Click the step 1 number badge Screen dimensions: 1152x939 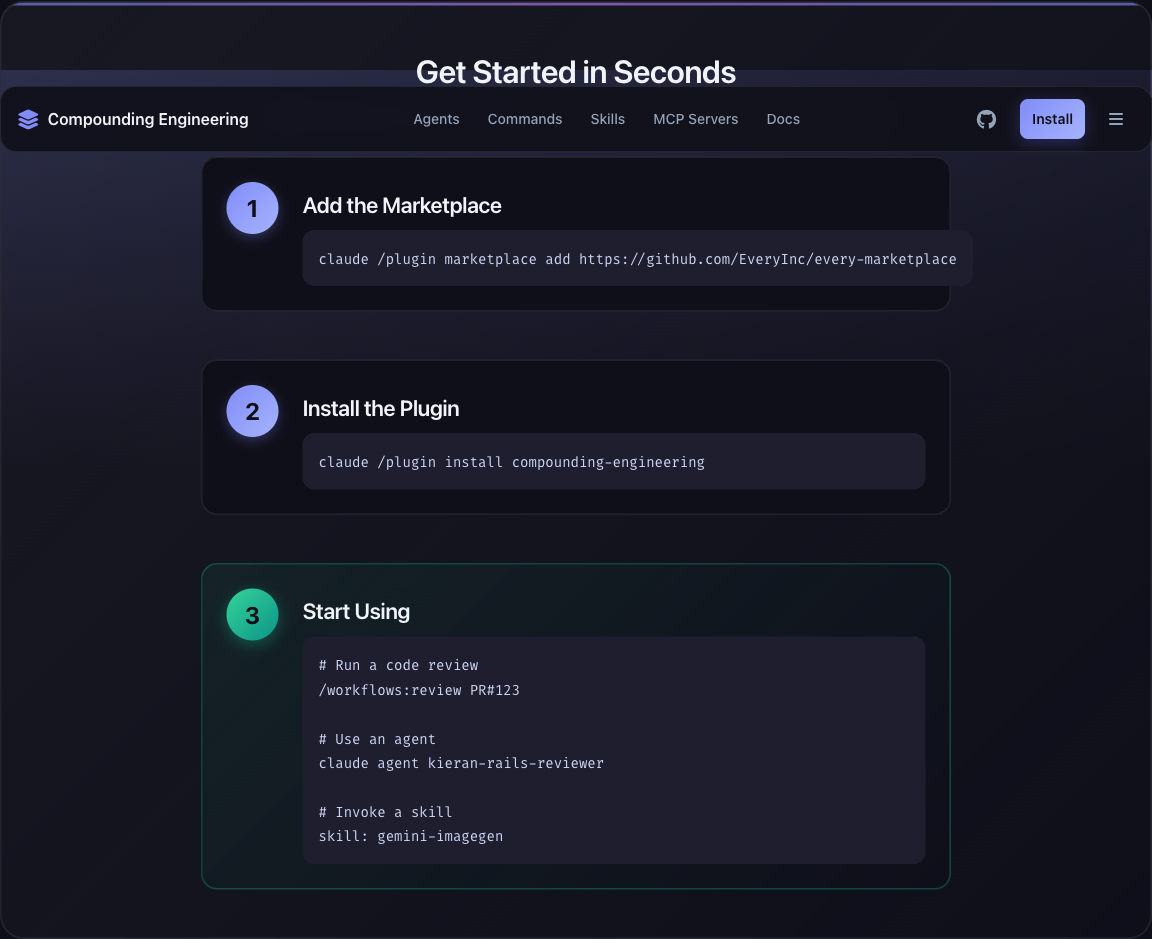coord(252,208)
